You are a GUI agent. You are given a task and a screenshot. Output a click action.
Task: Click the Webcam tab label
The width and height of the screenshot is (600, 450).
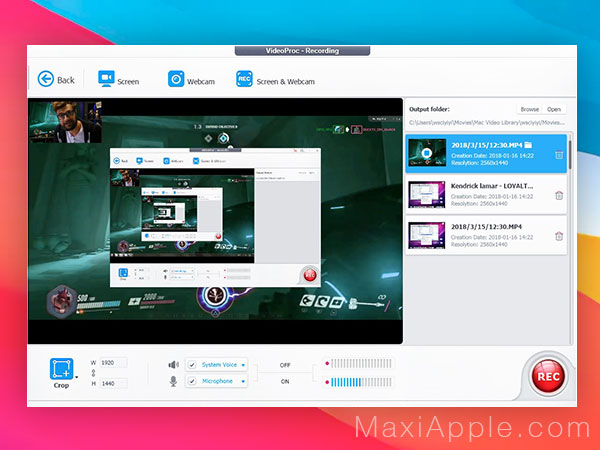tap(201, 82)
